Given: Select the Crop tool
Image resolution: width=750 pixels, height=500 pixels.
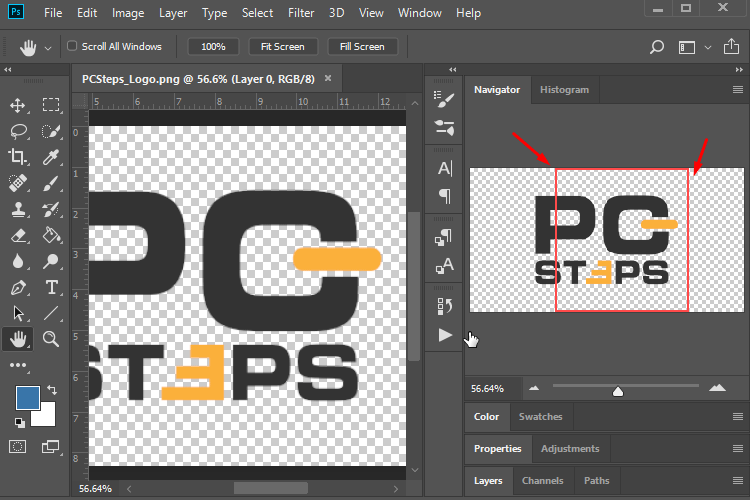Looking at the screenshot, I should click(18, 156).
